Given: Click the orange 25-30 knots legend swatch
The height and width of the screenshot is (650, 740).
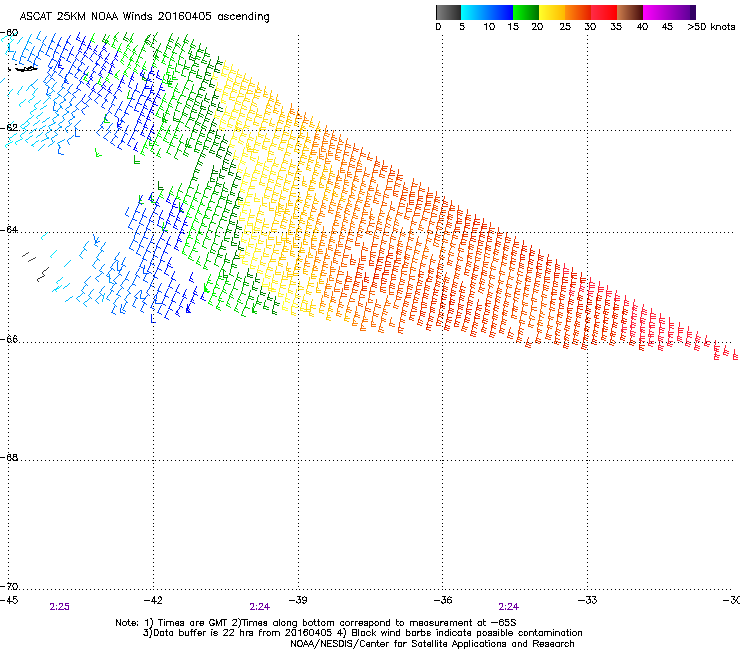Looking at the screenshot, I should coord(578,12).
